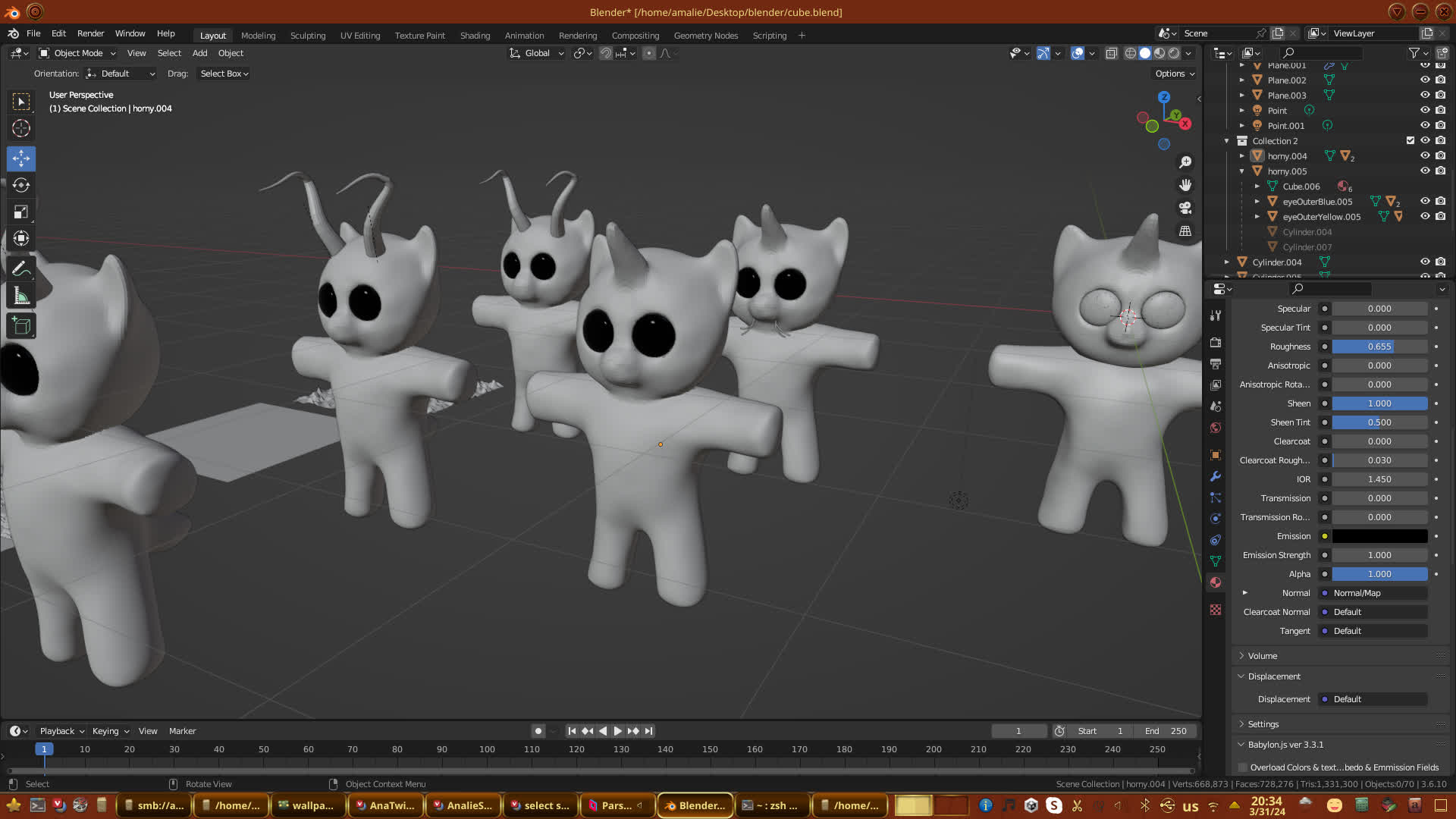Screen dimensions: 1456x819
Task: Uncheck the Collection 2 exclude checkbox
Action: [x=1410, y=141]
